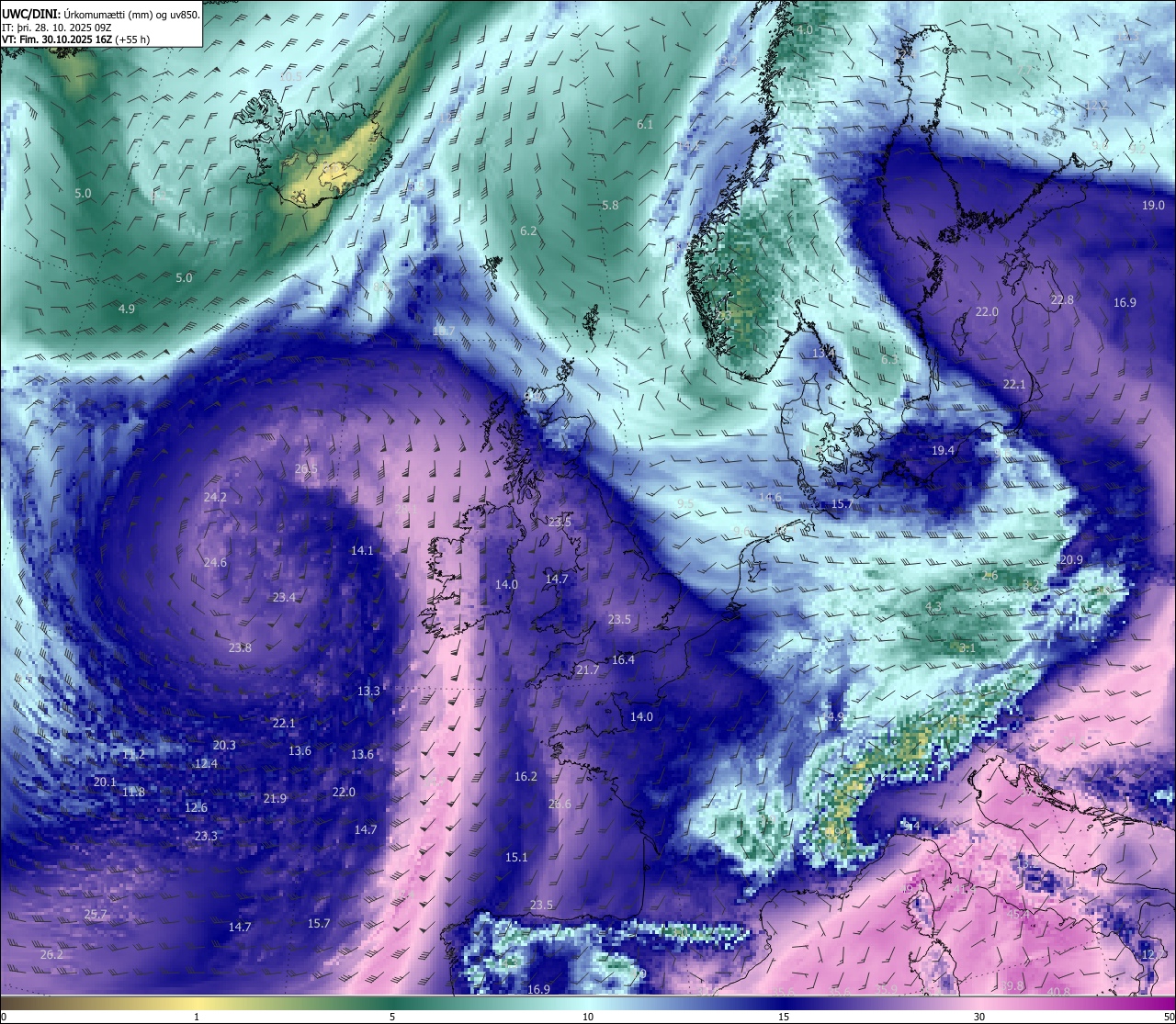
Task: Click the 21.9 value in the Atlantic
Action: [x=275, y=799]
